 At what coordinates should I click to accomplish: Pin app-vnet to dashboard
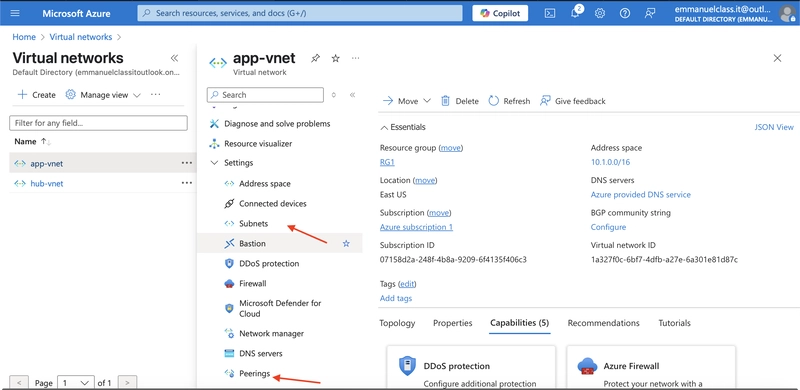[x=315, y=58]
